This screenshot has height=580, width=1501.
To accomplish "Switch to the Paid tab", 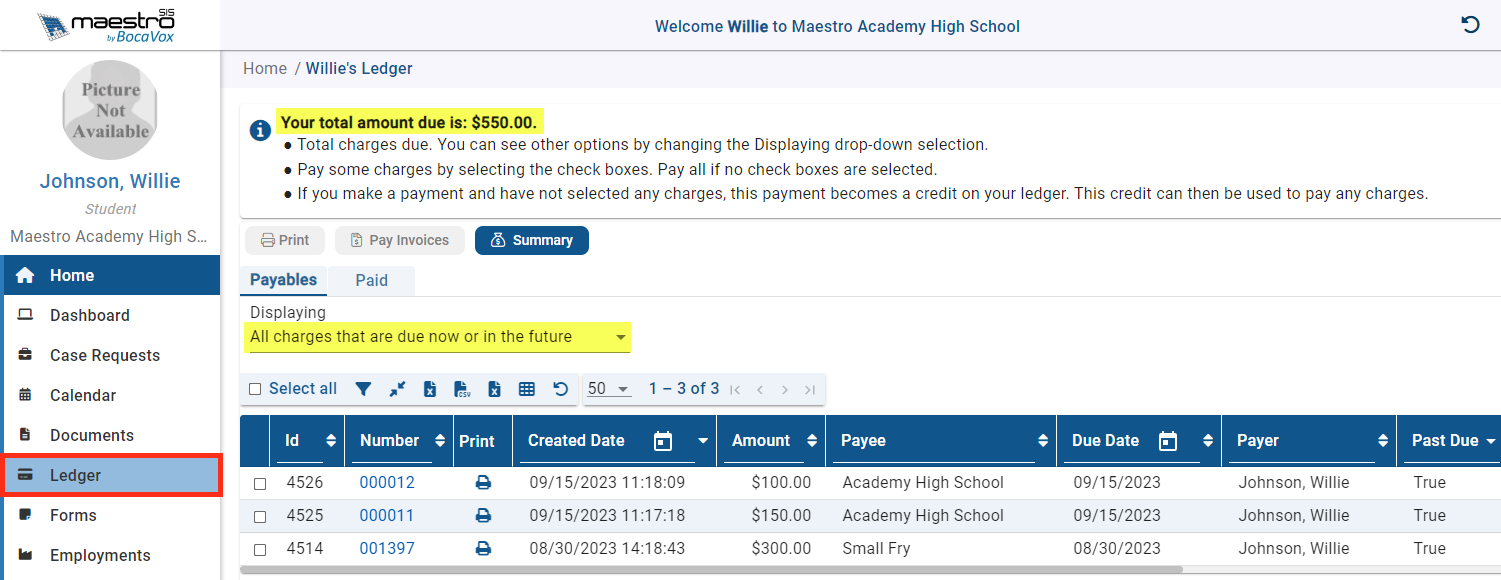I will point(371,280).
